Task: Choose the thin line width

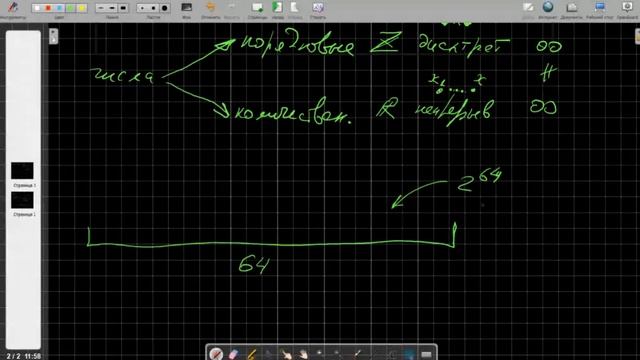Action: point(101,8)
